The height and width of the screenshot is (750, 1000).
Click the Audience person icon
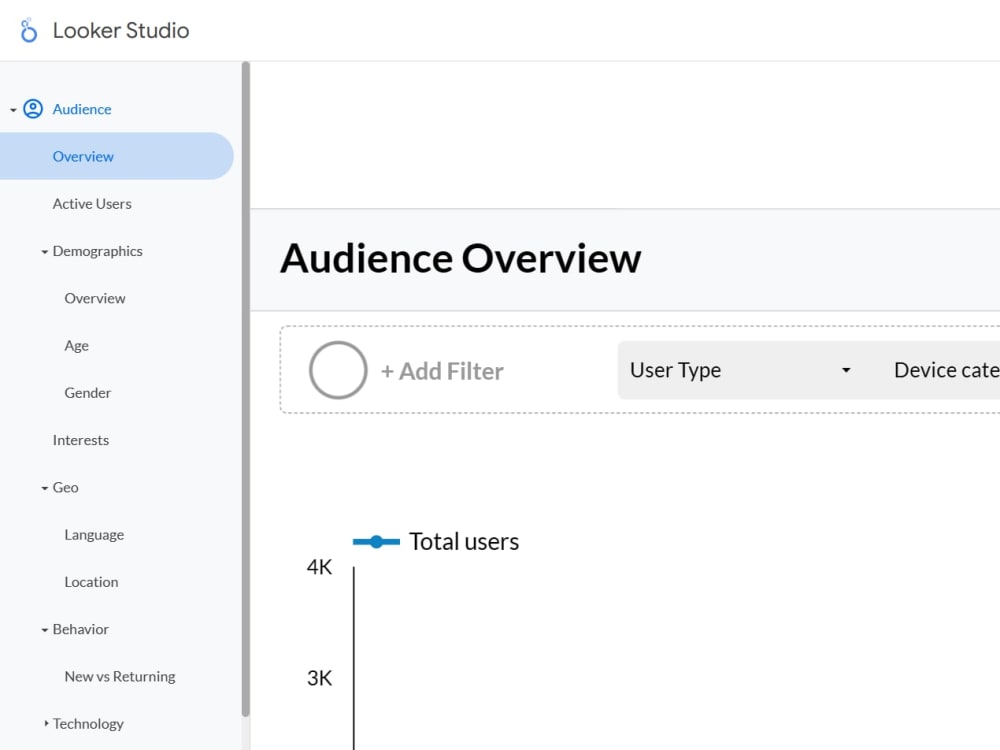click(x=34, y=108)
